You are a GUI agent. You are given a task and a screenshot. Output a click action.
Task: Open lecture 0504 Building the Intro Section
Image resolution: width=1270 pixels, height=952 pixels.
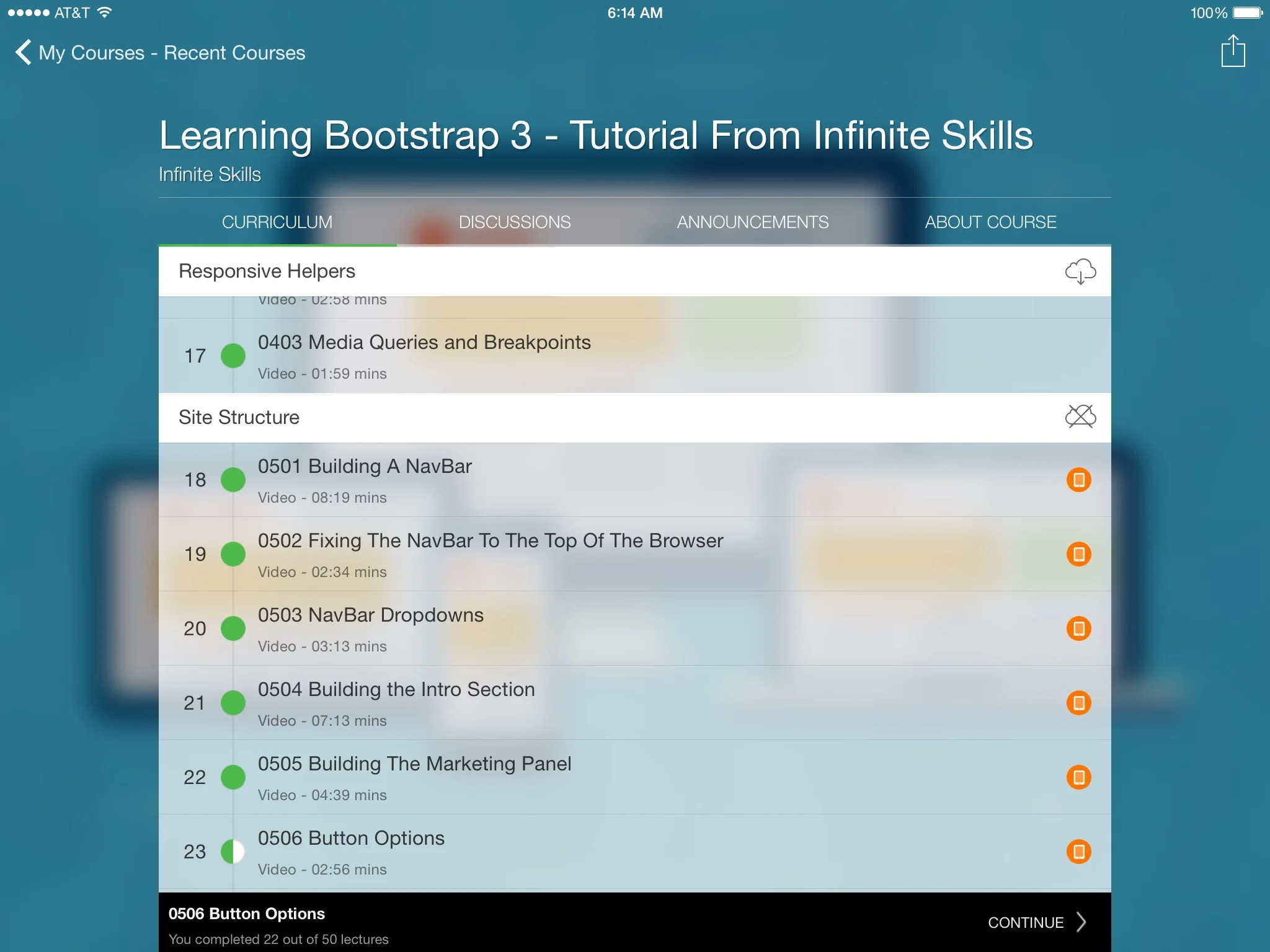(x=635, y=703)
